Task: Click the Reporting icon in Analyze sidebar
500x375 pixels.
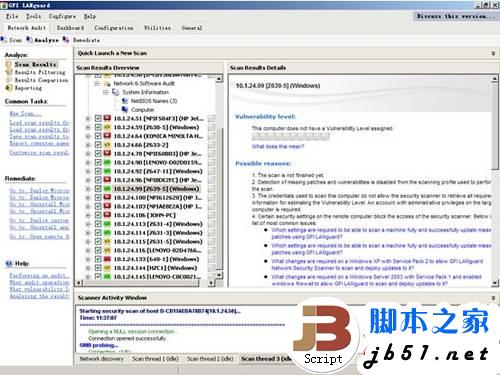Action: [x=9, y=88]
